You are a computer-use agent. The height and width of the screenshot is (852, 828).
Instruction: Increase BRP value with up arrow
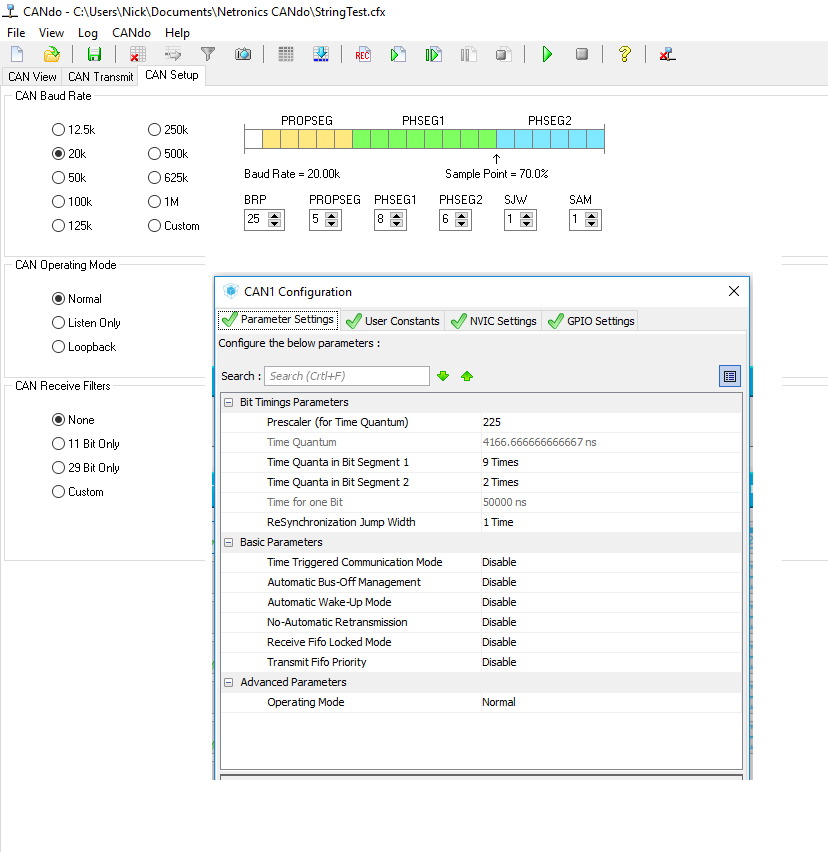point(275,216)
